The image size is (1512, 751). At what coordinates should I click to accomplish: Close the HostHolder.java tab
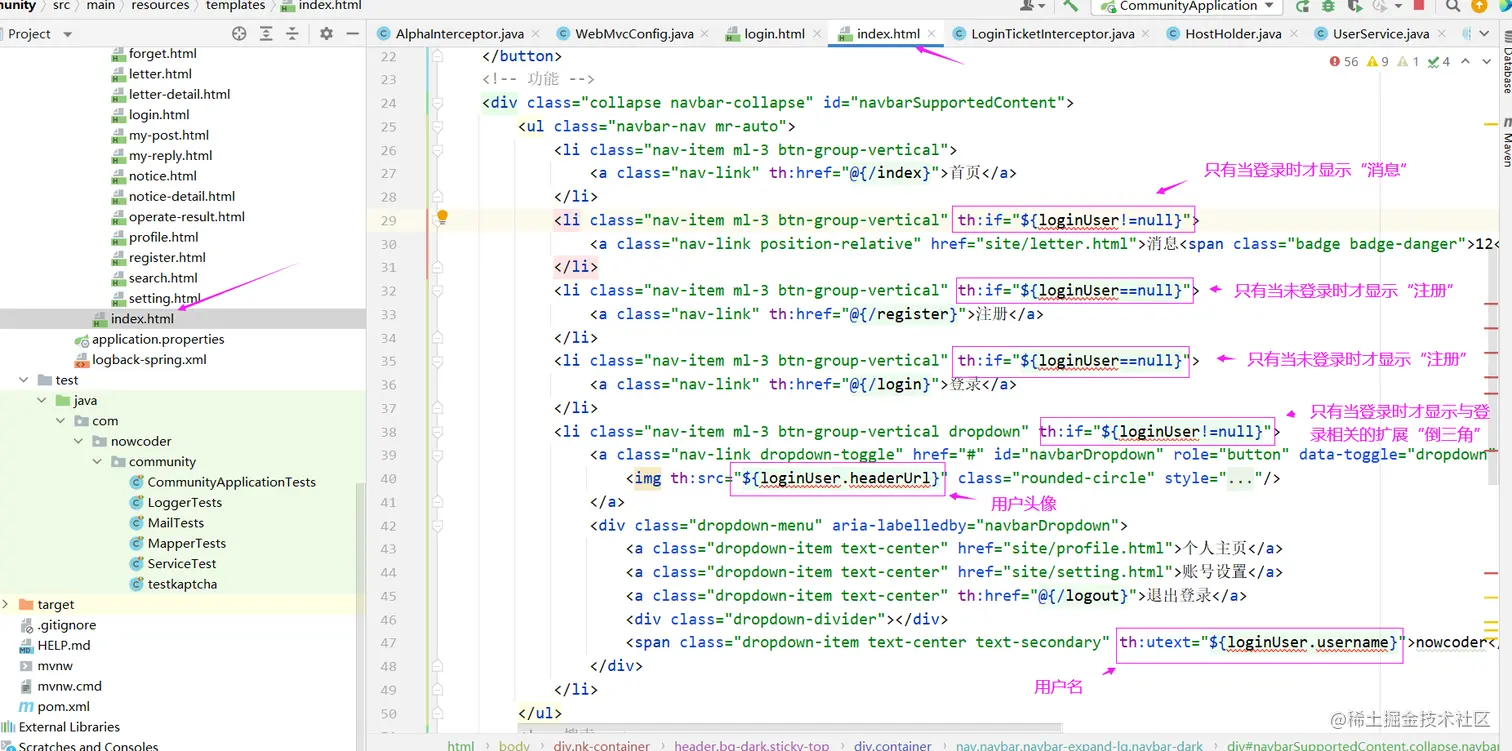[1292, 34]
